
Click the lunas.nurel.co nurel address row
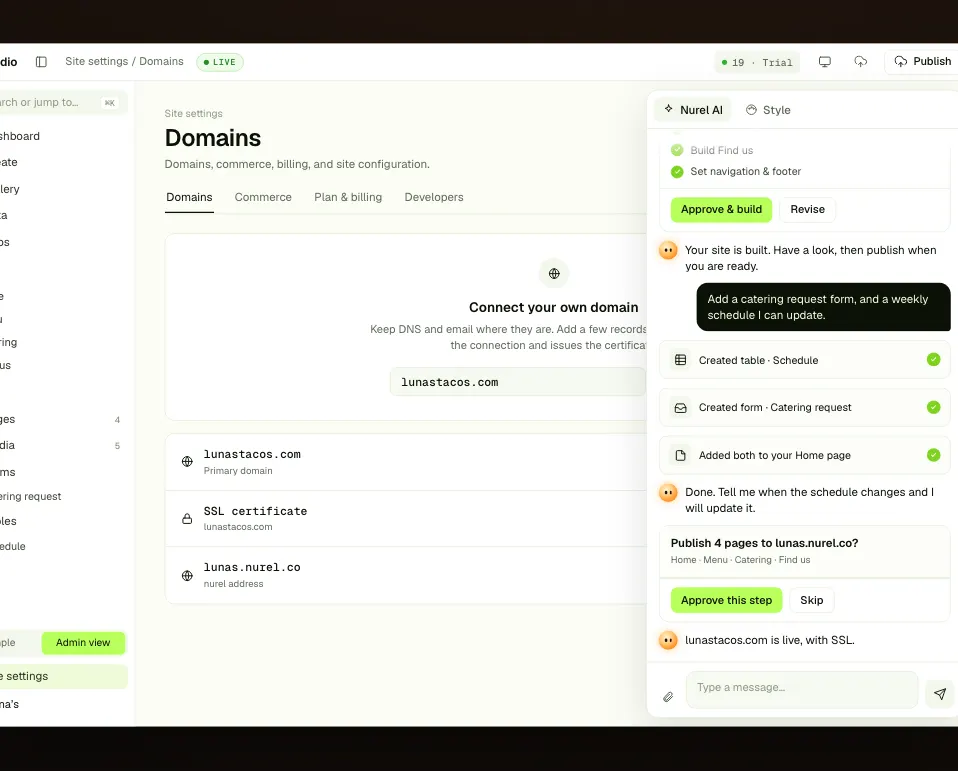point(406,575)
